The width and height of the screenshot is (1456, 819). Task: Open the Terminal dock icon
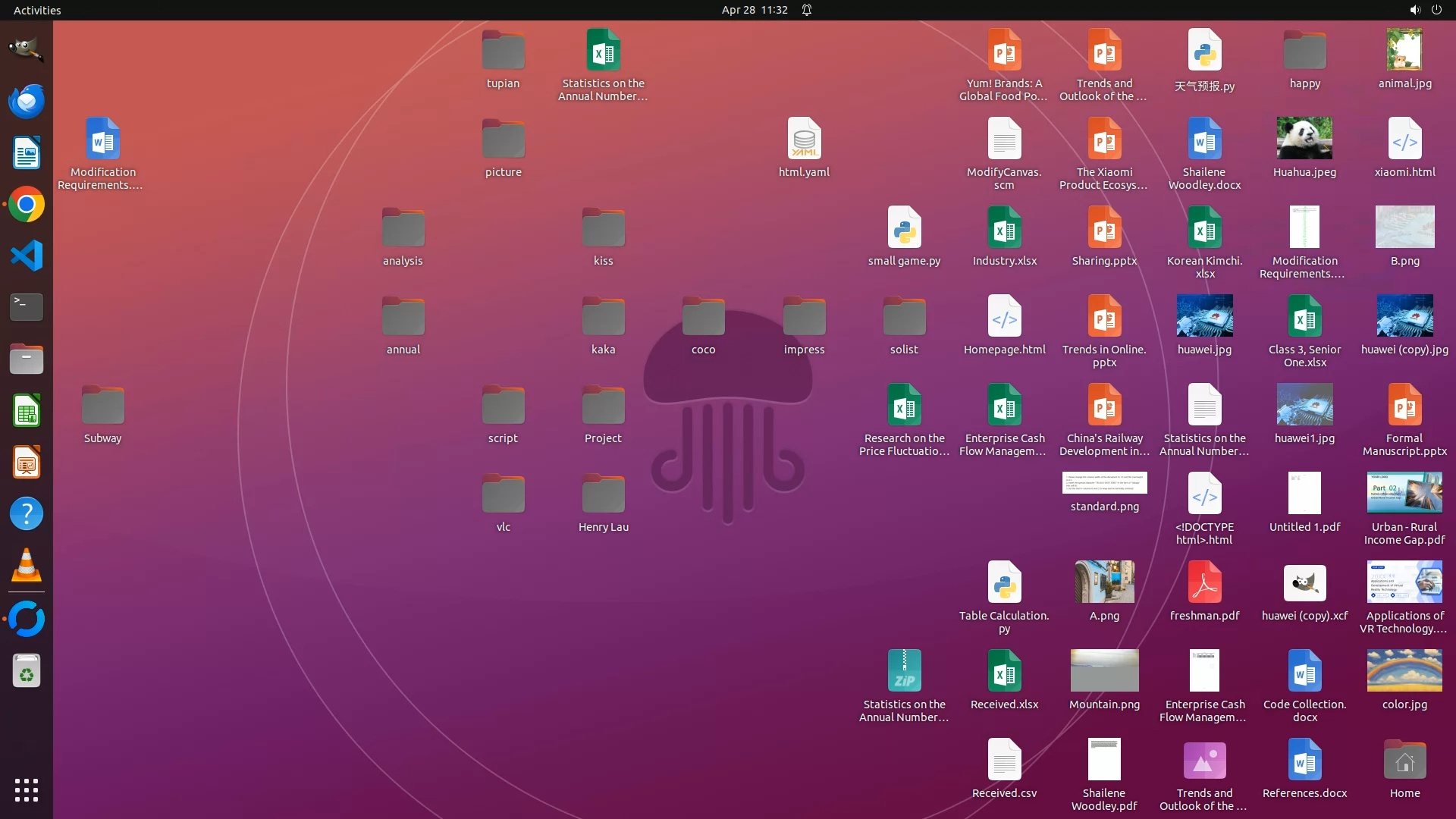point(26,307)
